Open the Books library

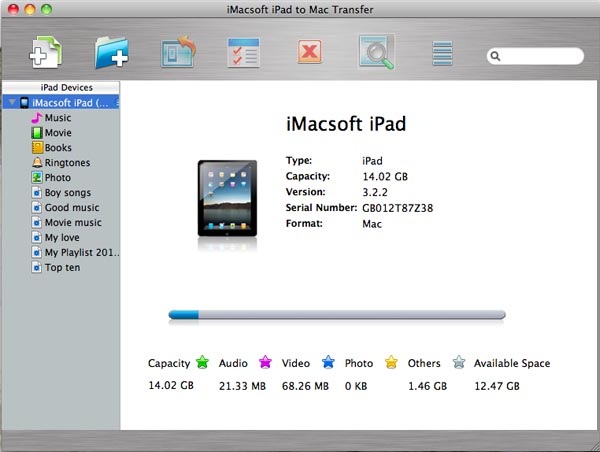(58, 147)
